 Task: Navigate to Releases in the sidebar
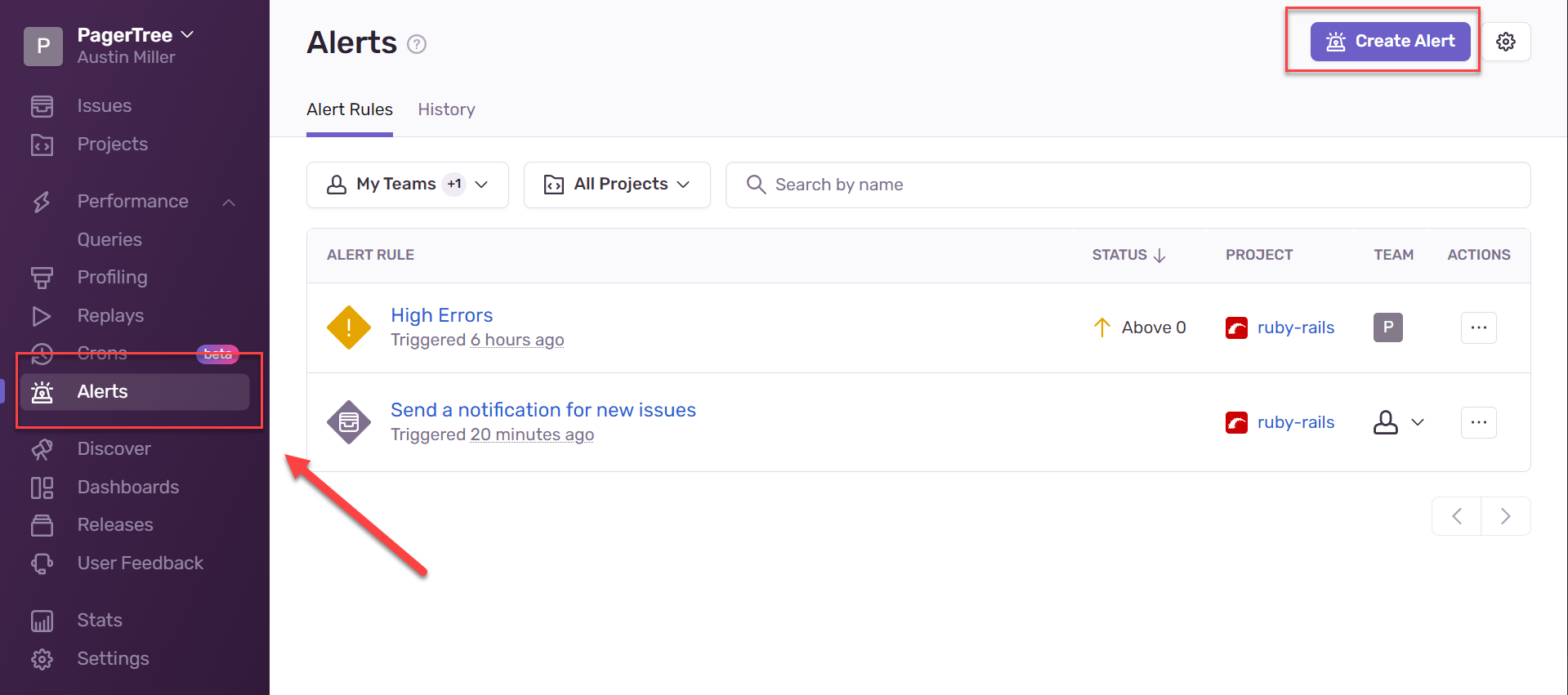[114, 525]
